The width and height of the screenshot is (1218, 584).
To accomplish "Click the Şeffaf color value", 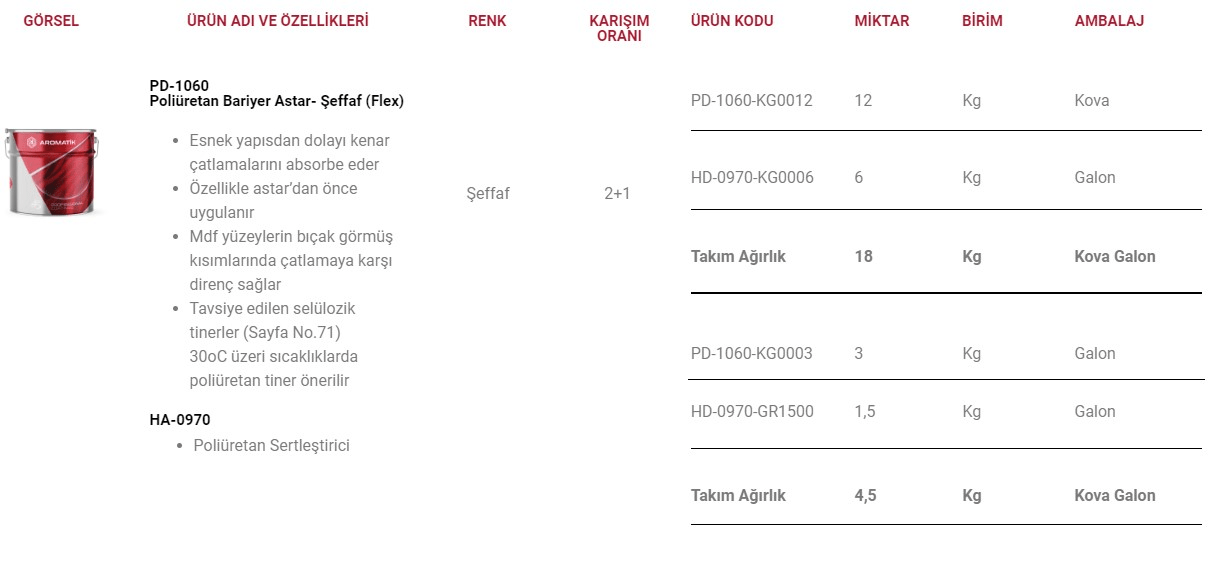I will pos(488,193).
